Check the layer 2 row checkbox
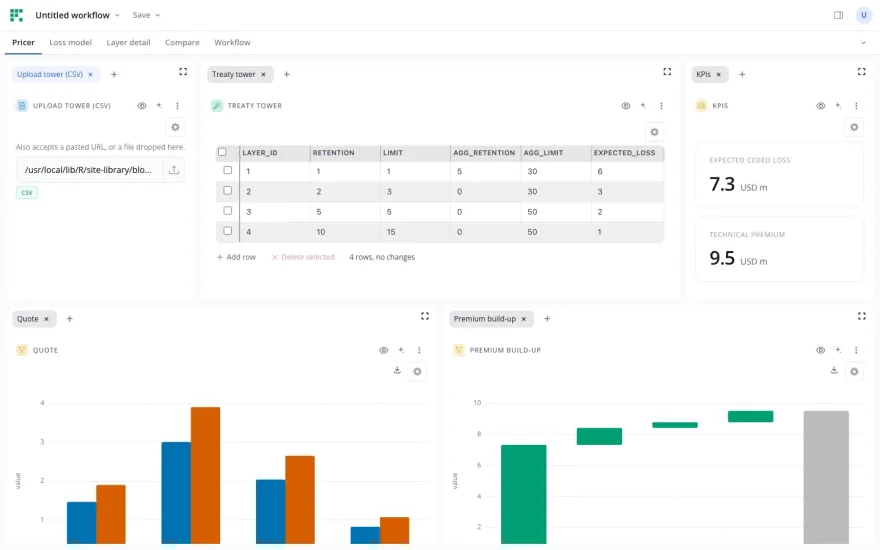Viewport: 880px width, 550px height. click(227, 191)
